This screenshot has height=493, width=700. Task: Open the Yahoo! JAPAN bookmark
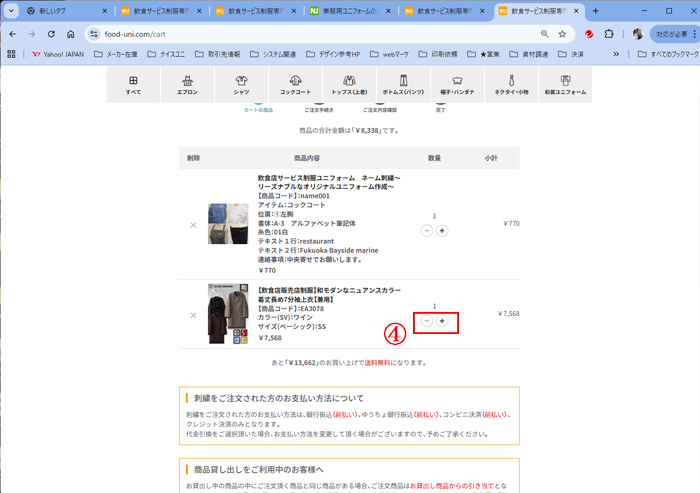[x=58, y=54]
